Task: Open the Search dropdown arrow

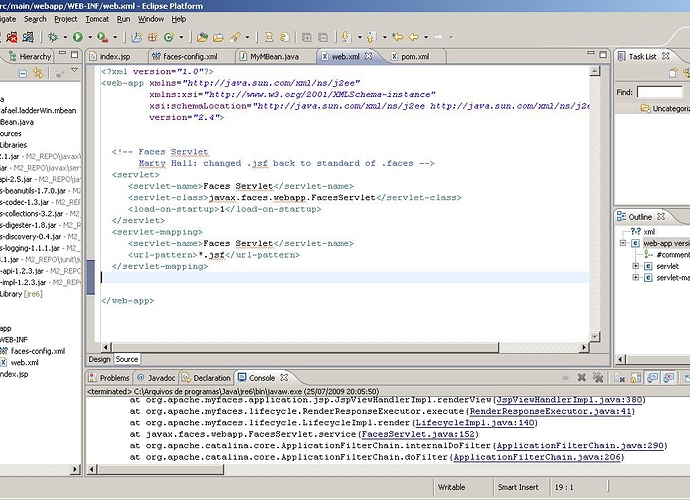Action: pos(247,37)
